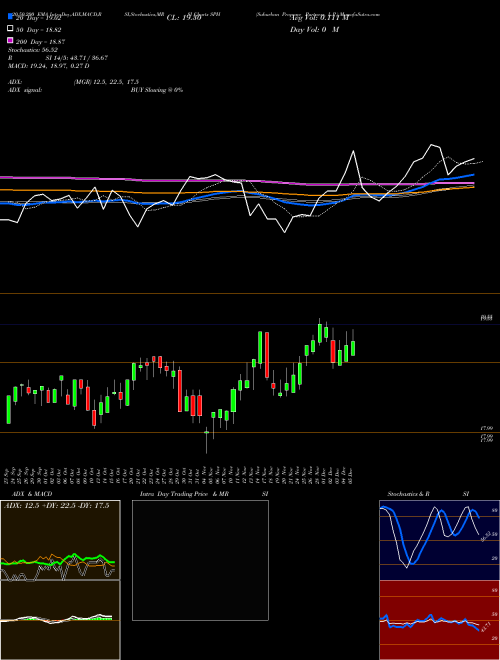Open the empty intraday price chart panel
The width and height of the screenshot is (500, 660).
coord(200,560)
